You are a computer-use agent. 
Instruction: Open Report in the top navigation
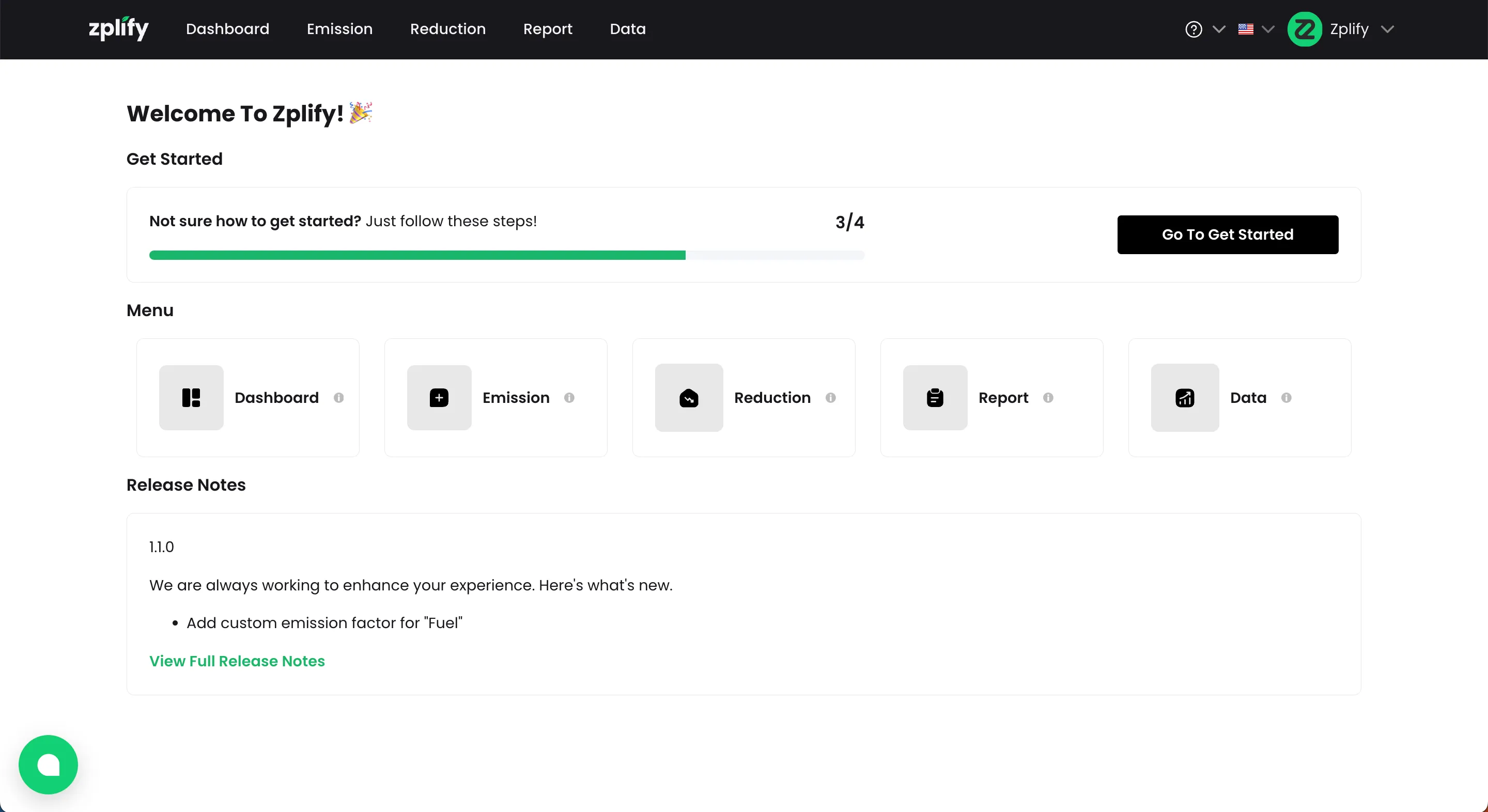coord(547,29)
